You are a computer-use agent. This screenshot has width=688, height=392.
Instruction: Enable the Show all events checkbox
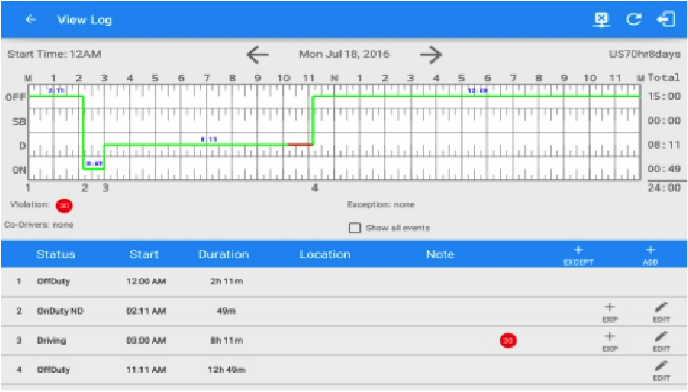coord(355,227)
